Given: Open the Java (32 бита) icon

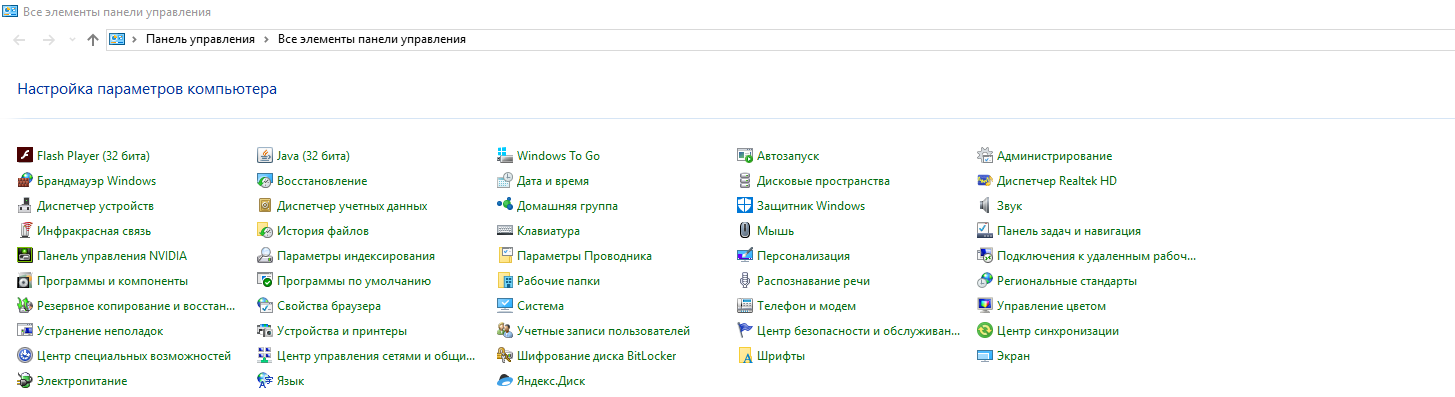Looking at the screenshot, I should tap(265, 155).
